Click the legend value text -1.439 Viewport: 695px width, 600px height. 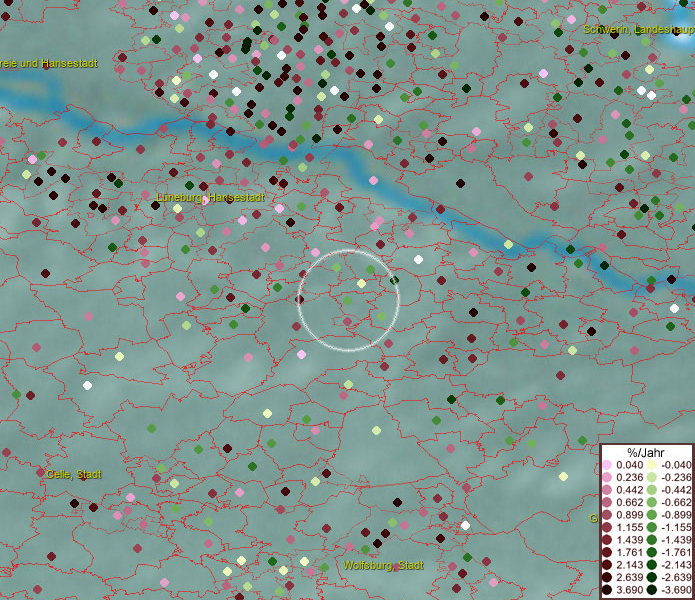(x=676, y=540)
